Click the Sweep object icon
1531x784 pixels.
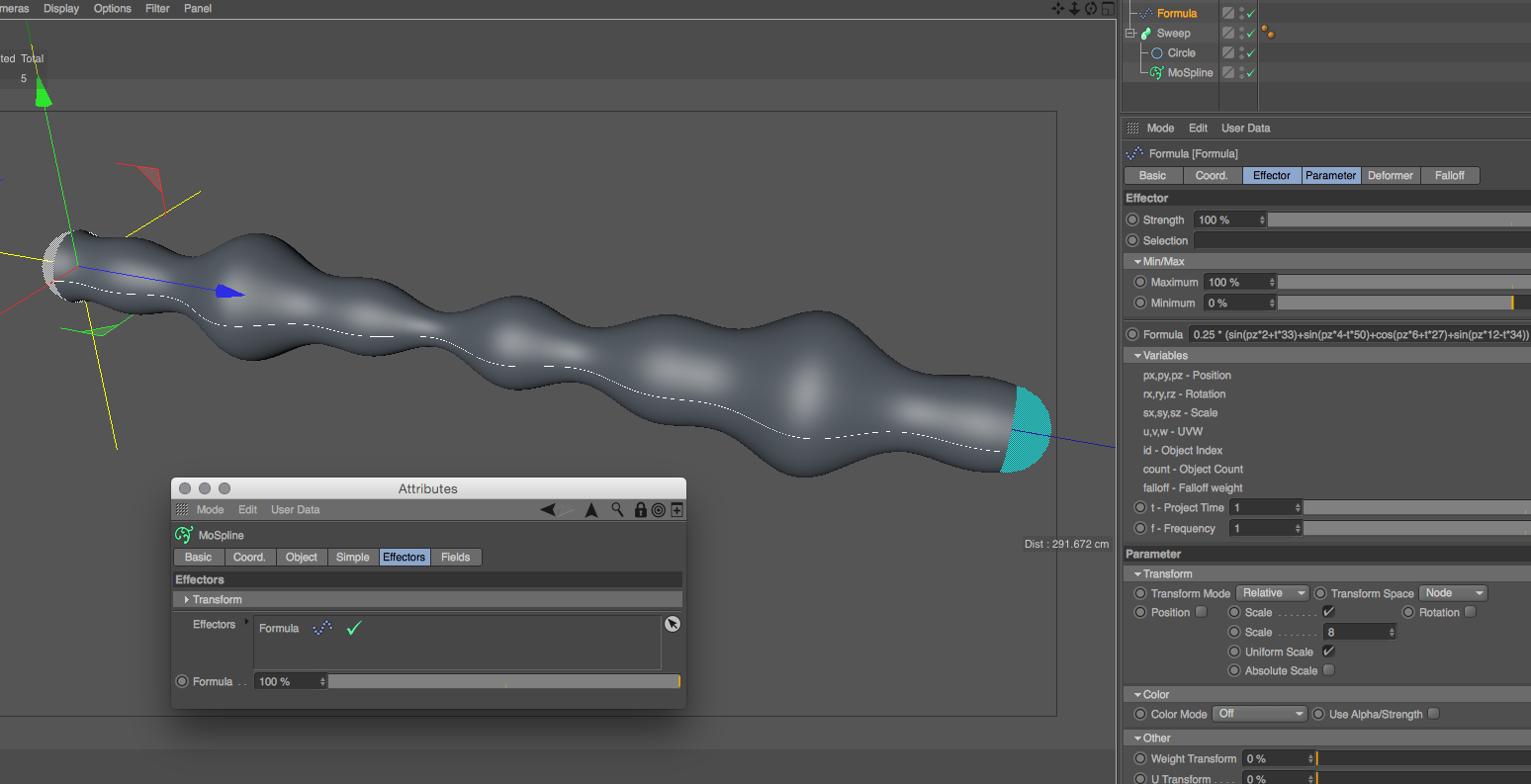[1148, 33]
